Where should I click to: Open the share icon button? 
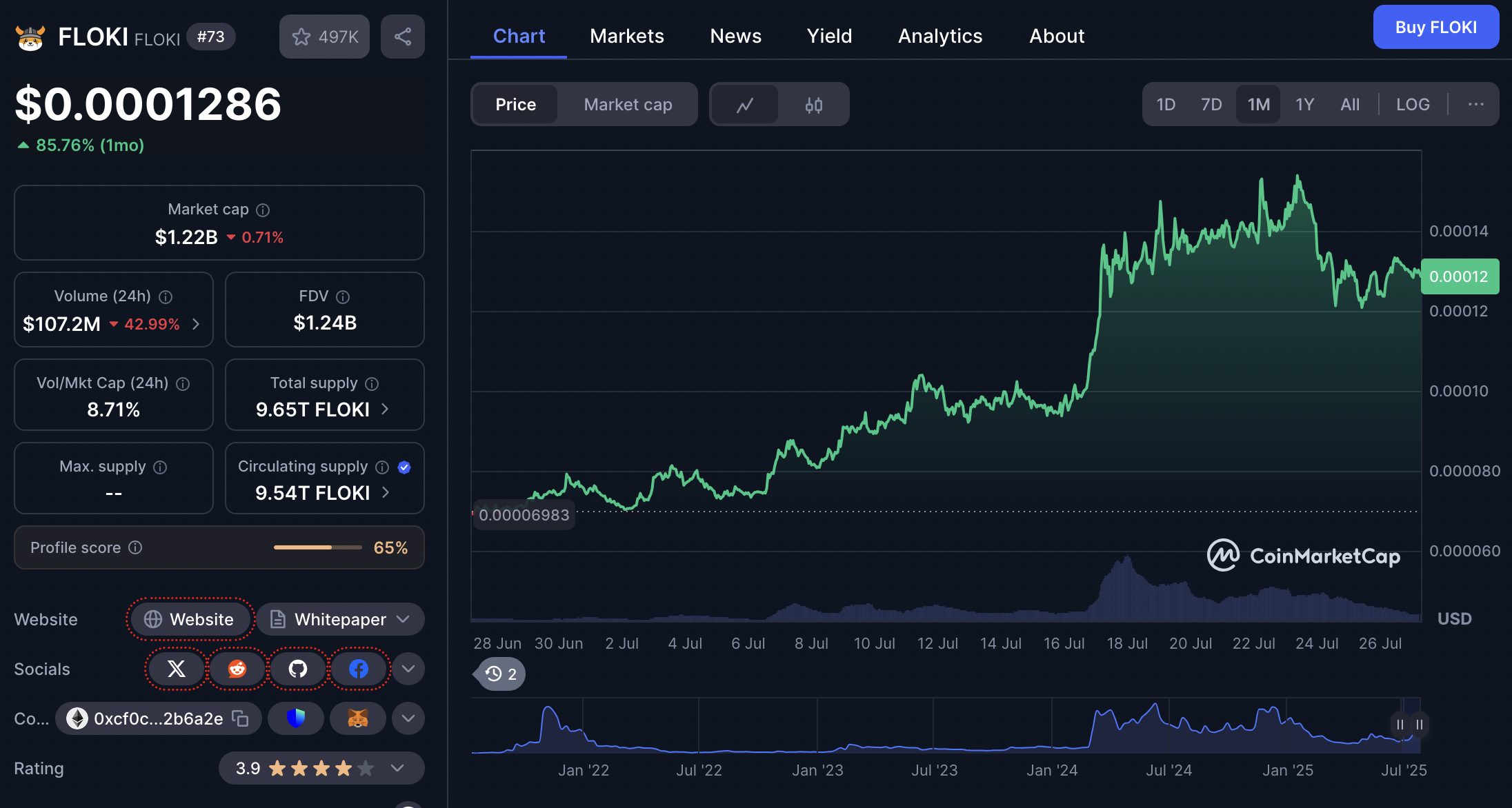(403, 37)
